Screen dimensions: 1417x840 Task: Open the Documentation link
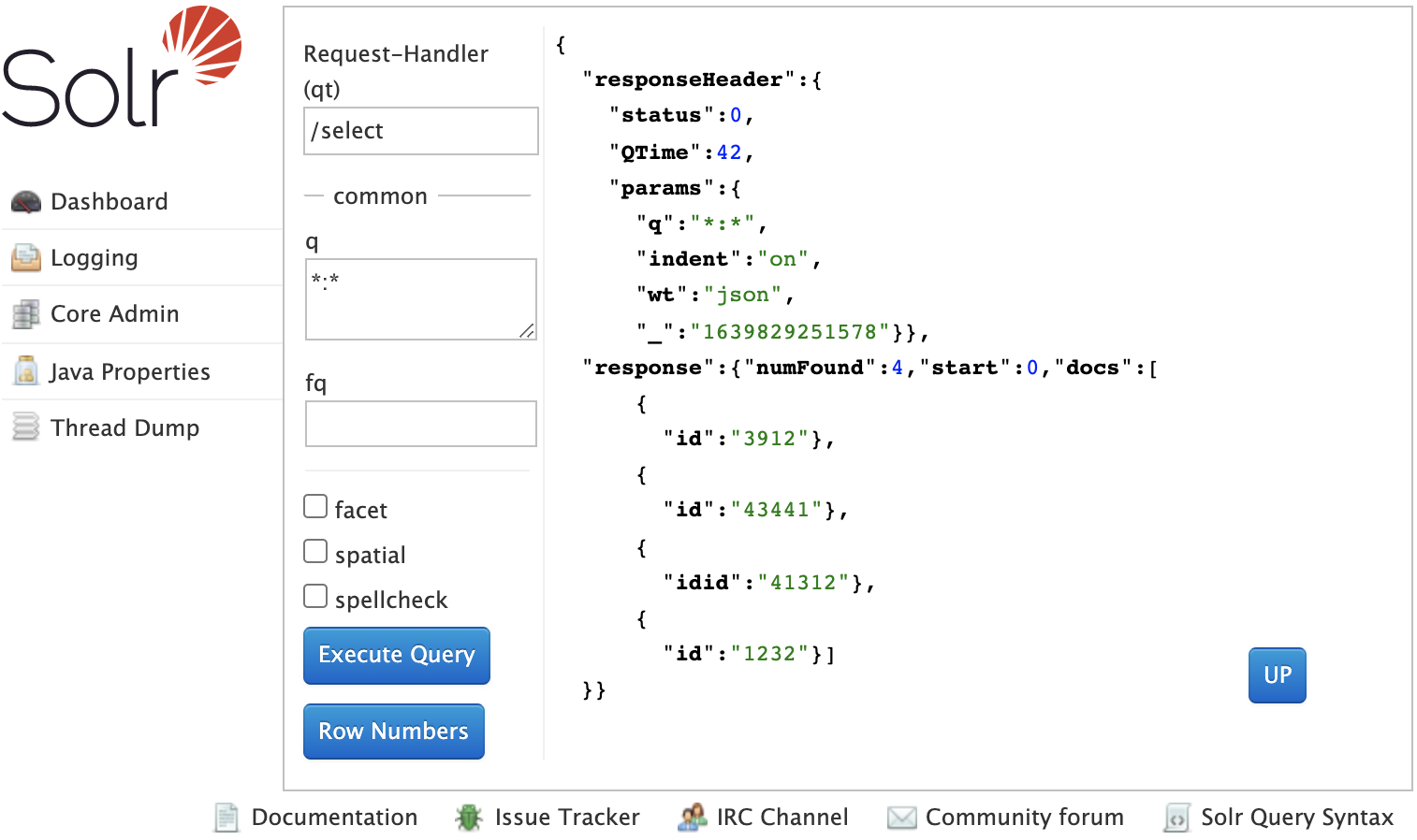[x=334, y=818]
